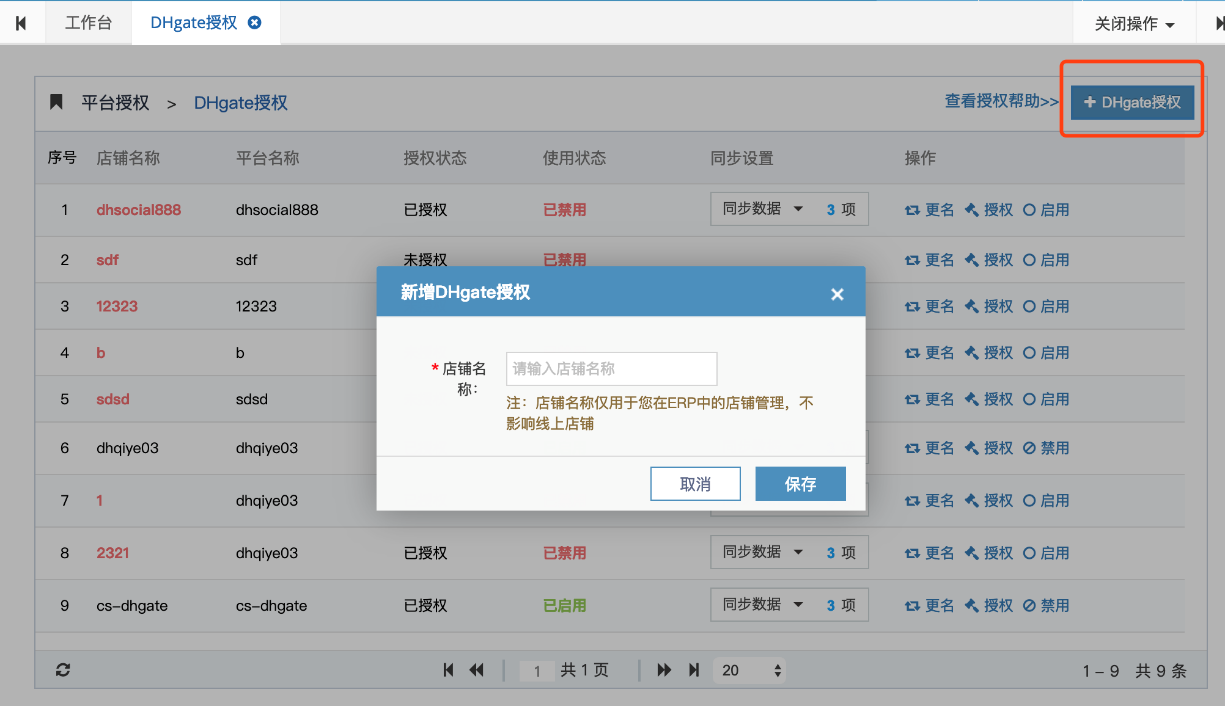Click 授权 in the row numbered 6
This screenshot has width=1225, height=706.
[989, 448]
